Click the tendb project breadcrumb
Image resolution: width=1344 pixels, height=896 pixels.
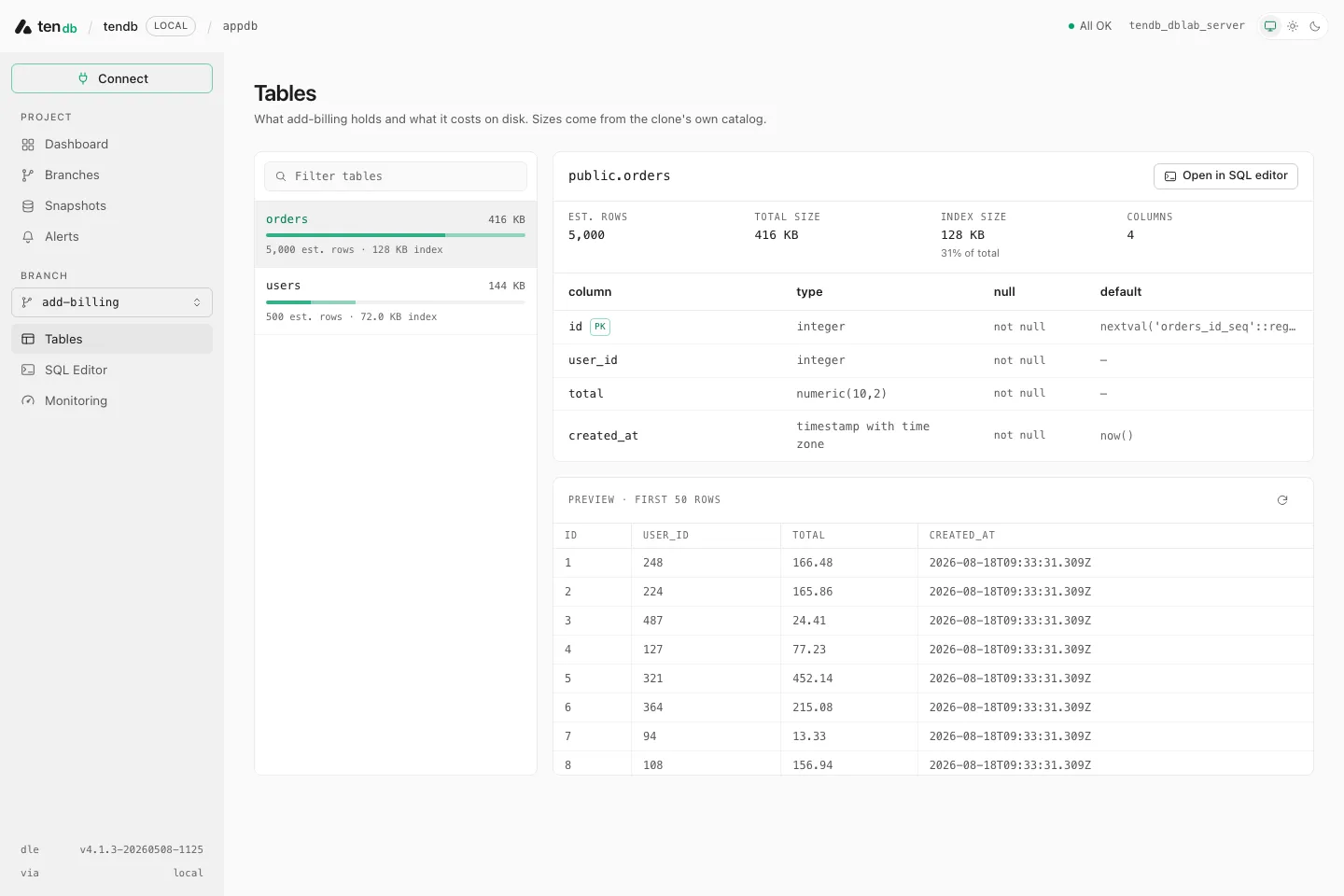click(x=120, y=26)
